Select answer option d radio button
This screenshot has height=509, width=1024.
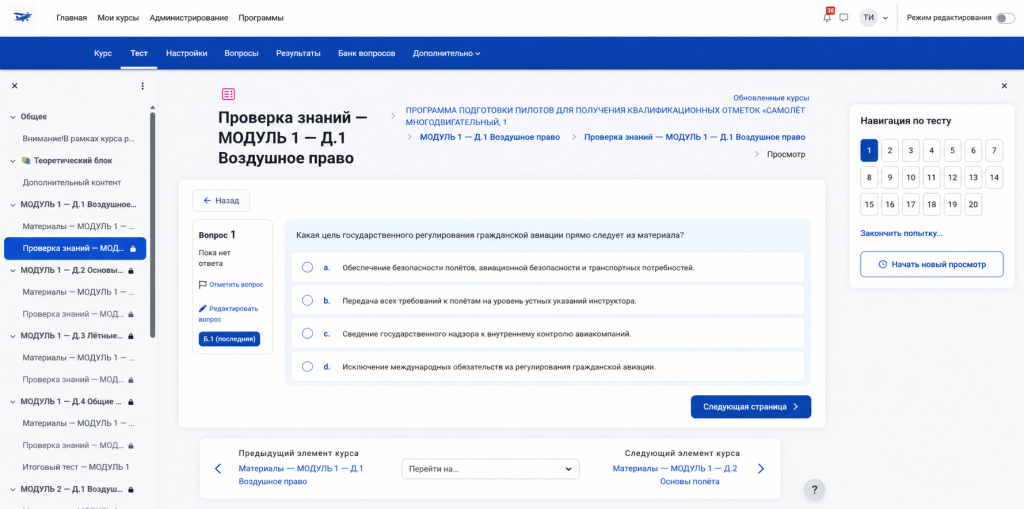(x=308, y=367)
